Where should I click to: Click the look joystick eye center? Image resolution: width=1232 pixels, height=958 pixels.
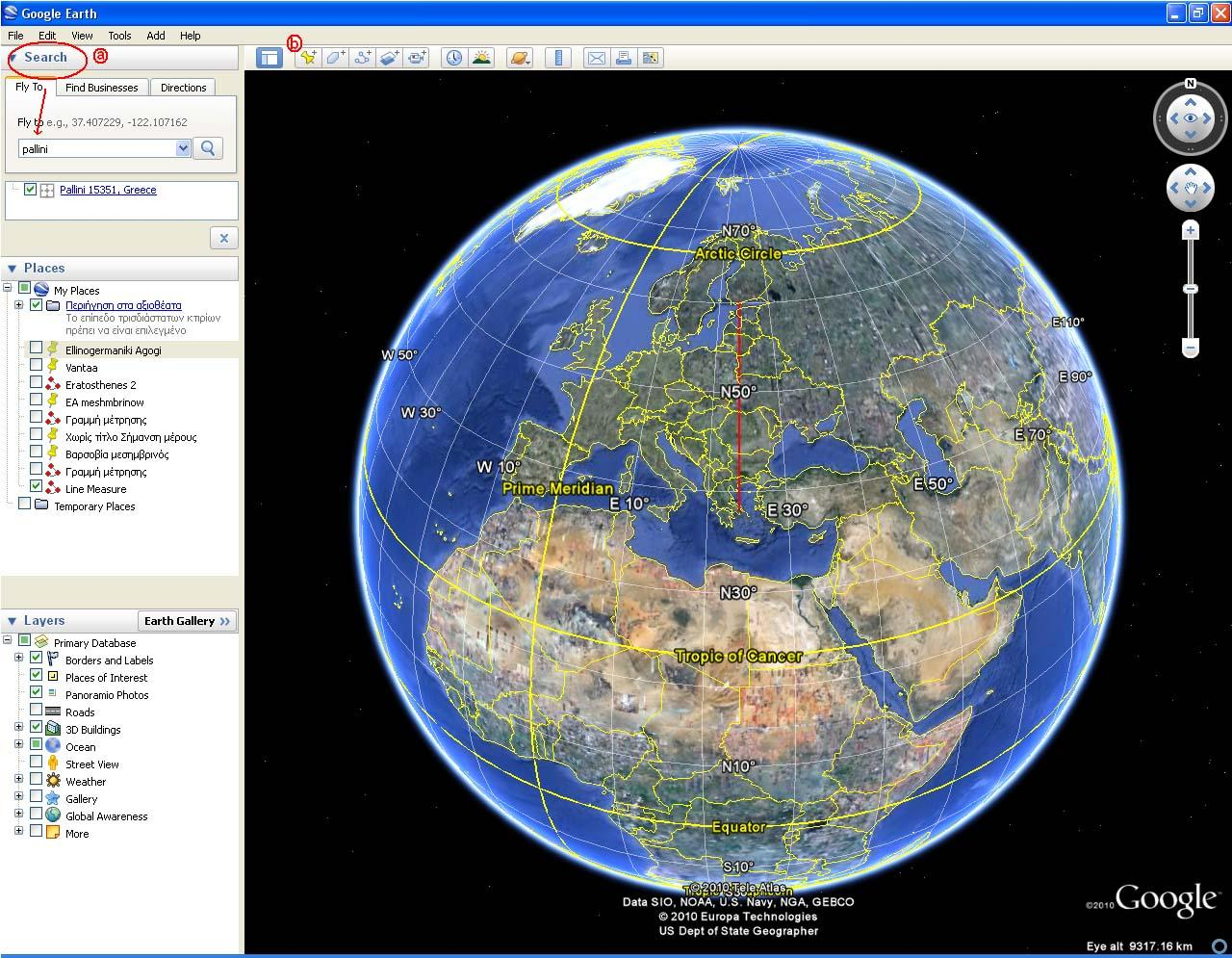pos(1191,118)
